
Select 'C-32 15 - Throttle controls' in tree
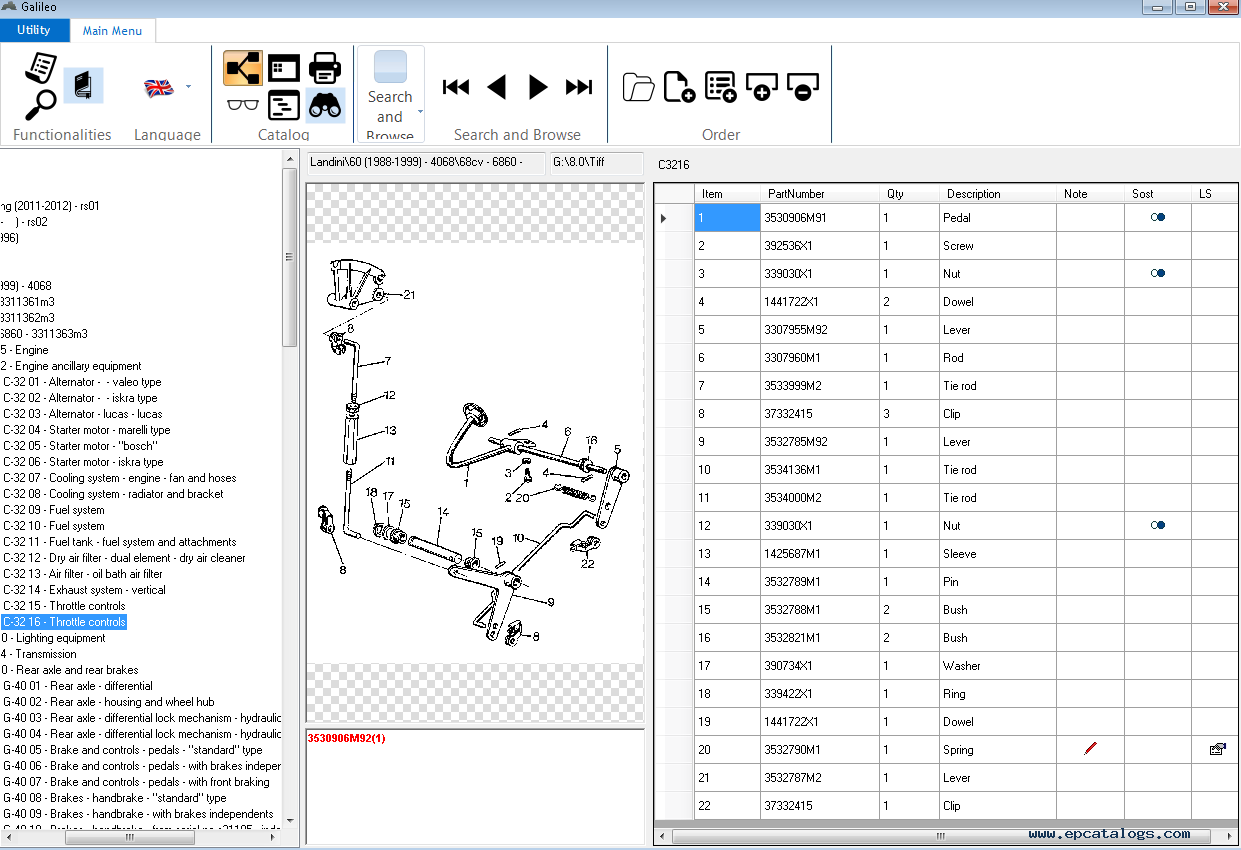(64, 606)
